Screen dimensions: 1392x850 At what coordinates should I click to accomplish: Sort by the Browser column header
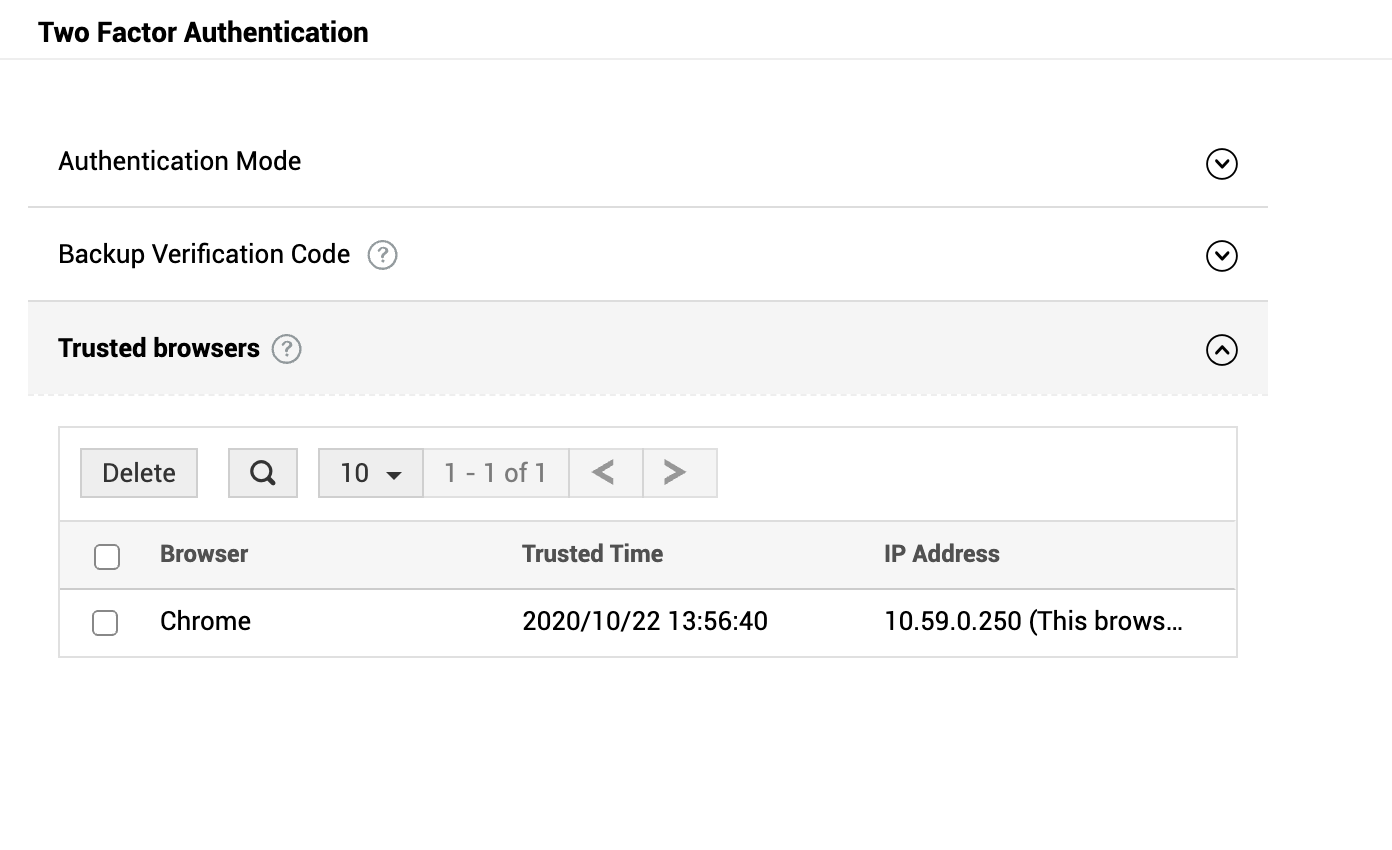pyautogui.click(x=204, y=554)
